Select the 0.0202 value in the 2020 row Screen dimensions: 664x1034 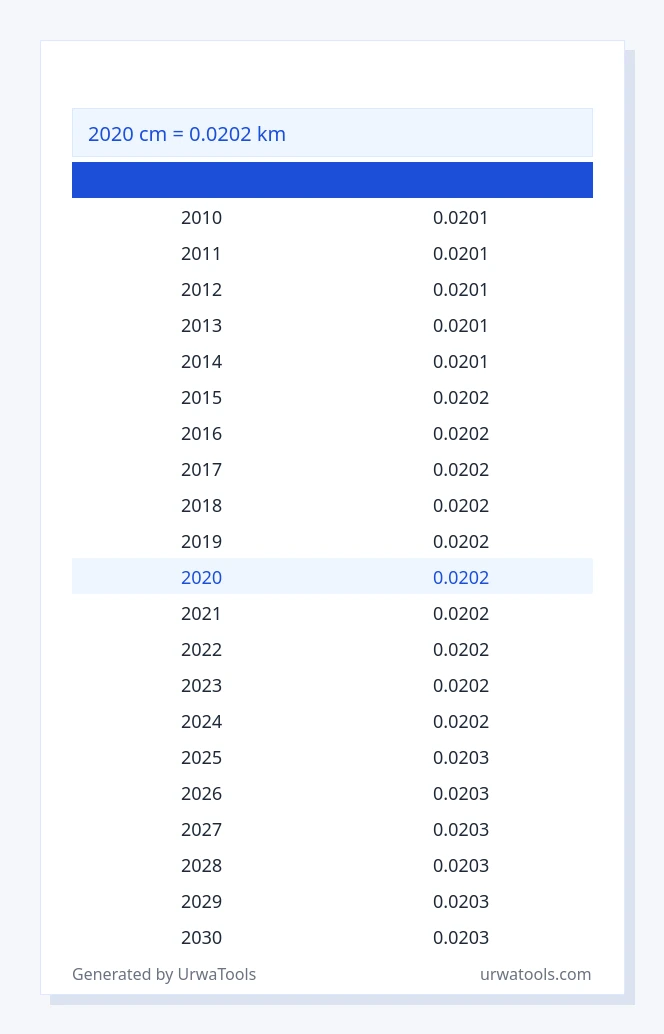tap(461, 577)
